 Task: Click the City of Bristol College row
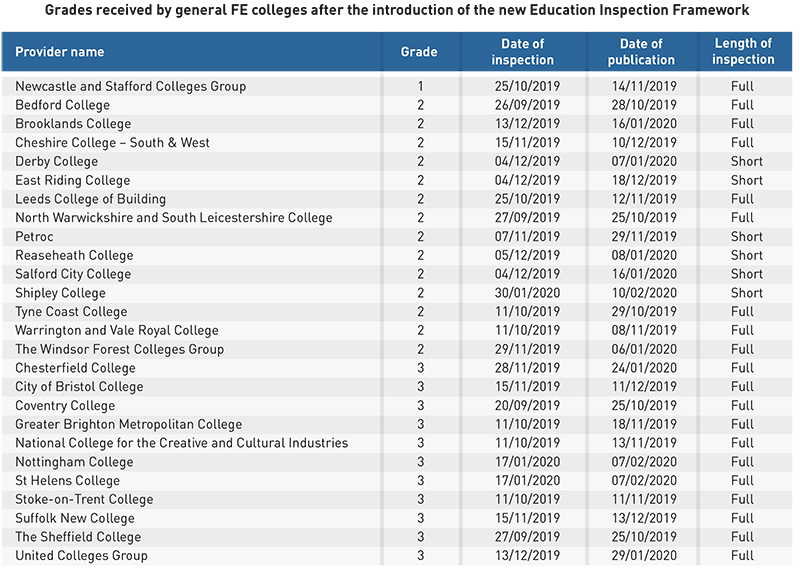(396, 387)
